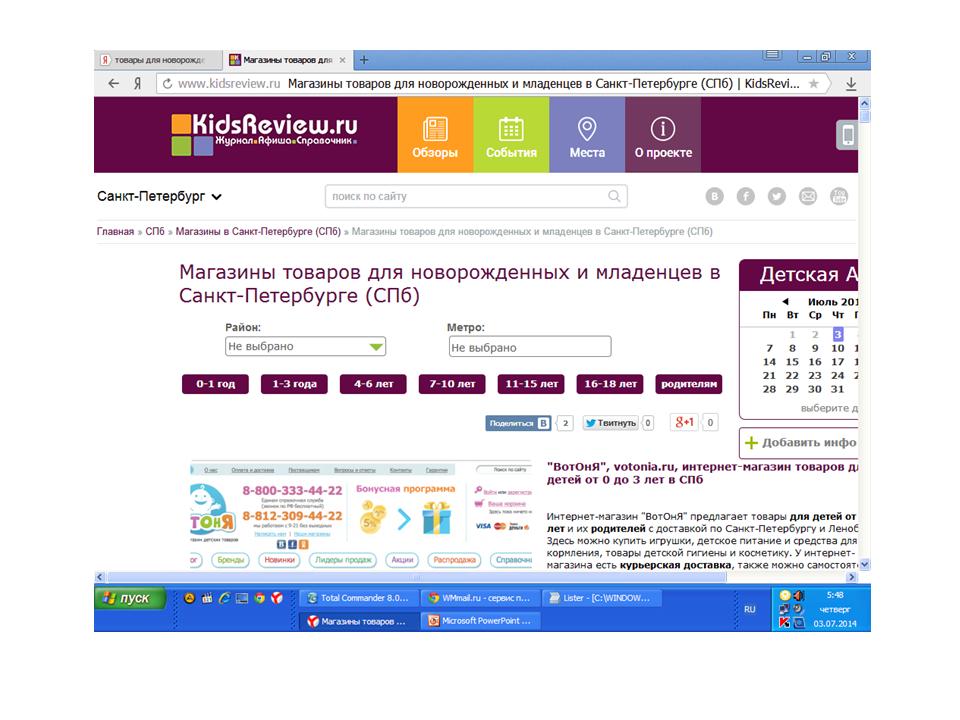960x720 pixels.
Task: Select the родителям filter
Action: pos(689,384)
